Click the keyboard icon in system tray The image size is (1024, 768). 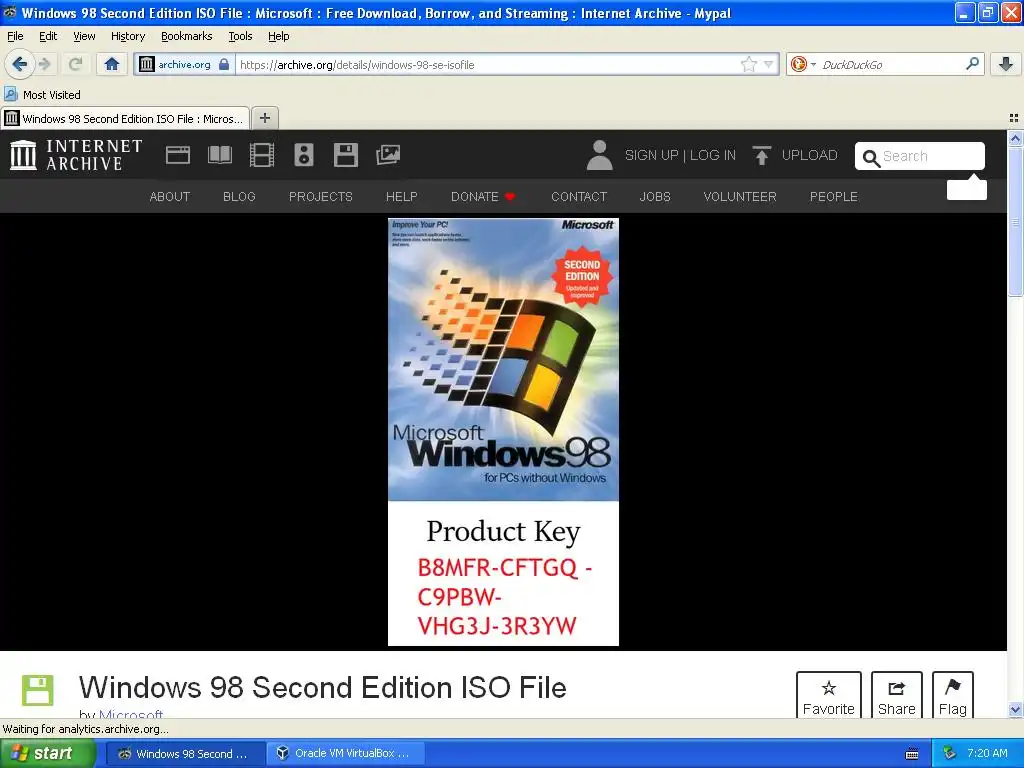(x=912, y=754)
